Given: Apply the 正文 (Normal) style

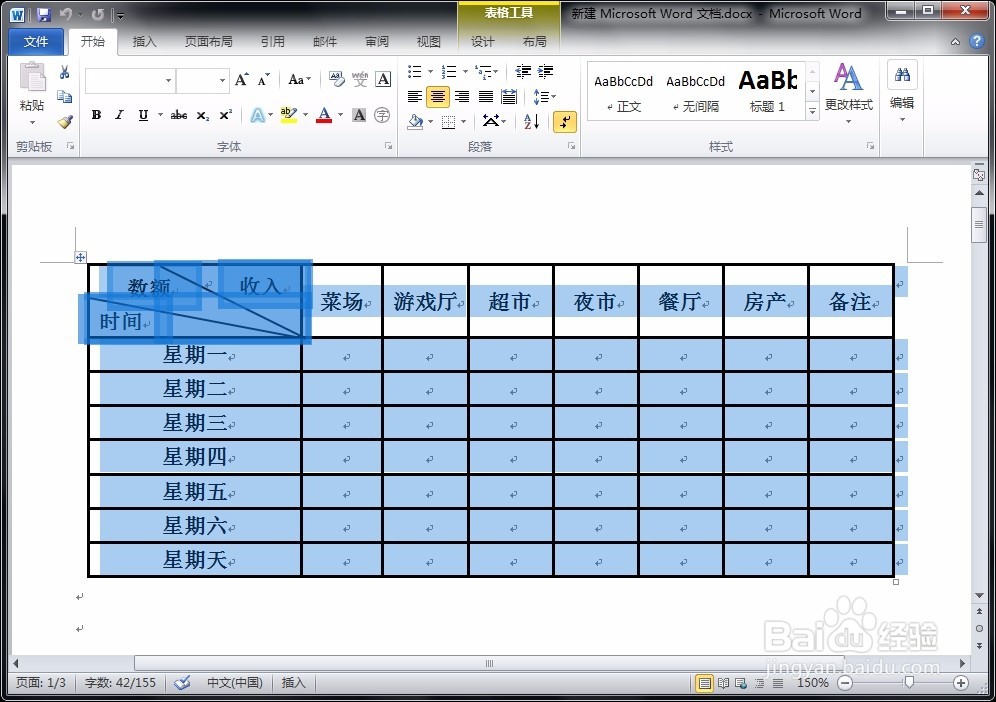Looking at the screenshot, I should click(623, 92).
